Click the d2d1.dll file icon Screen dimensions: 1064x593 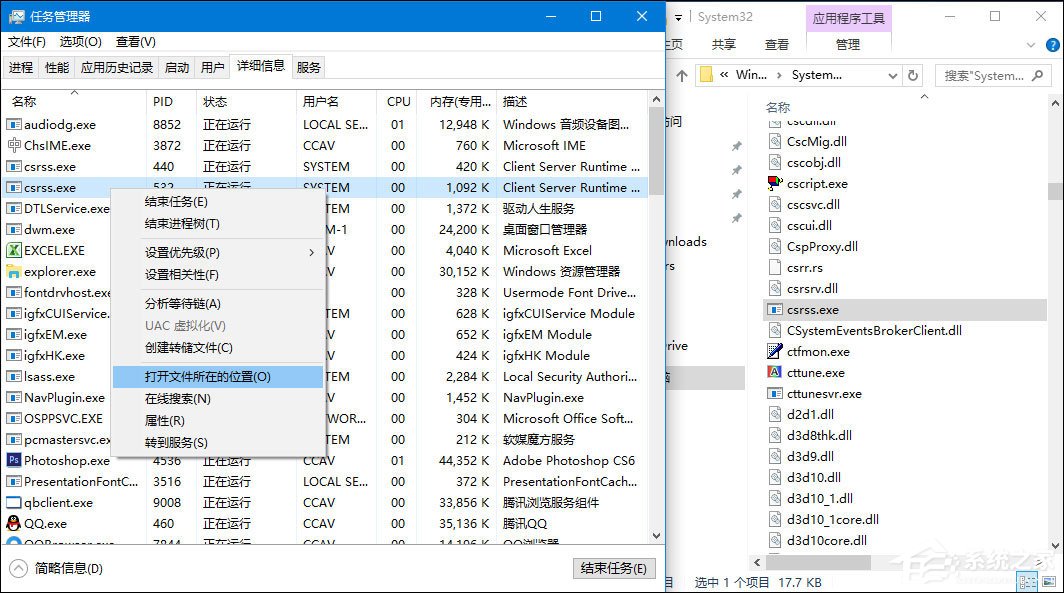pyautogui.click(x=775, y=414)
